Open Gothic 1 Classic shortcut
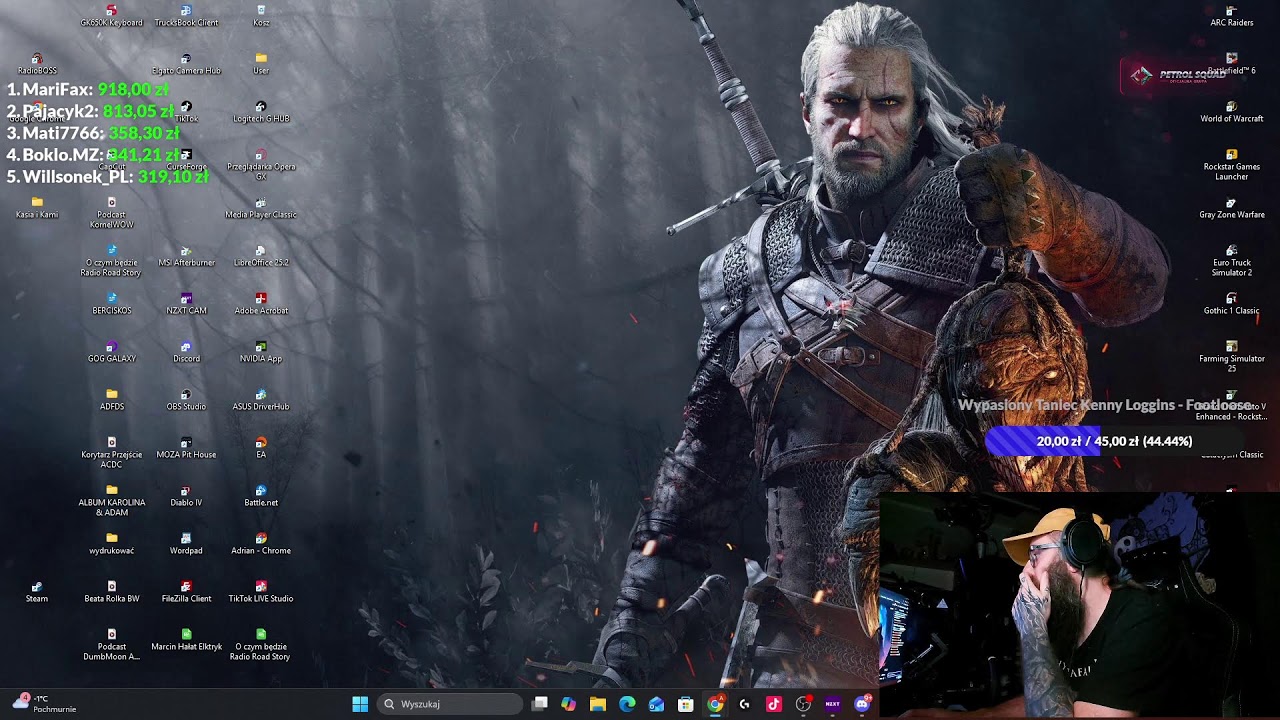 click(1232, 304)
